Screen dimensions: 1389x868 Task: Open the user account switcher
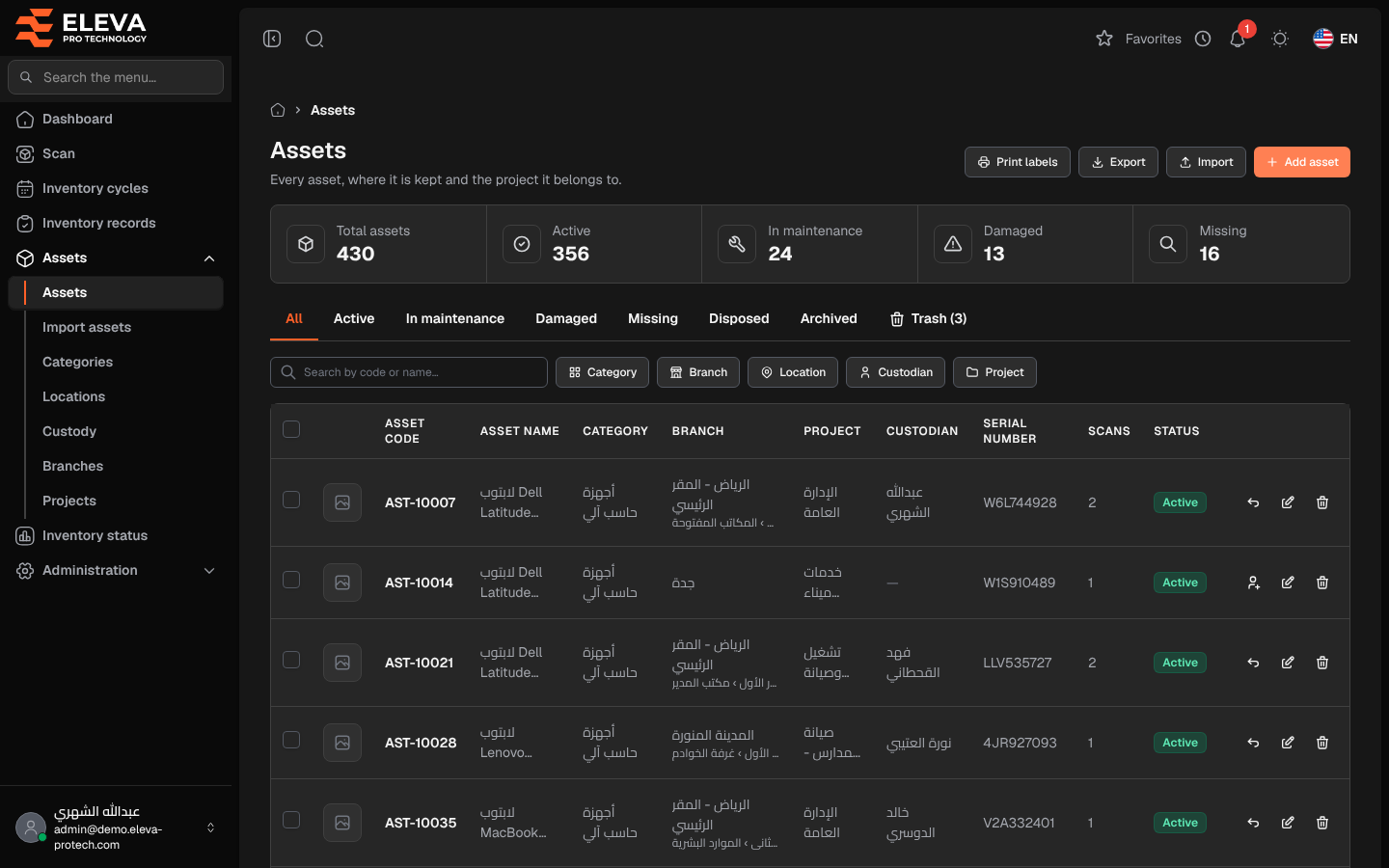click(x=116, y=827)
